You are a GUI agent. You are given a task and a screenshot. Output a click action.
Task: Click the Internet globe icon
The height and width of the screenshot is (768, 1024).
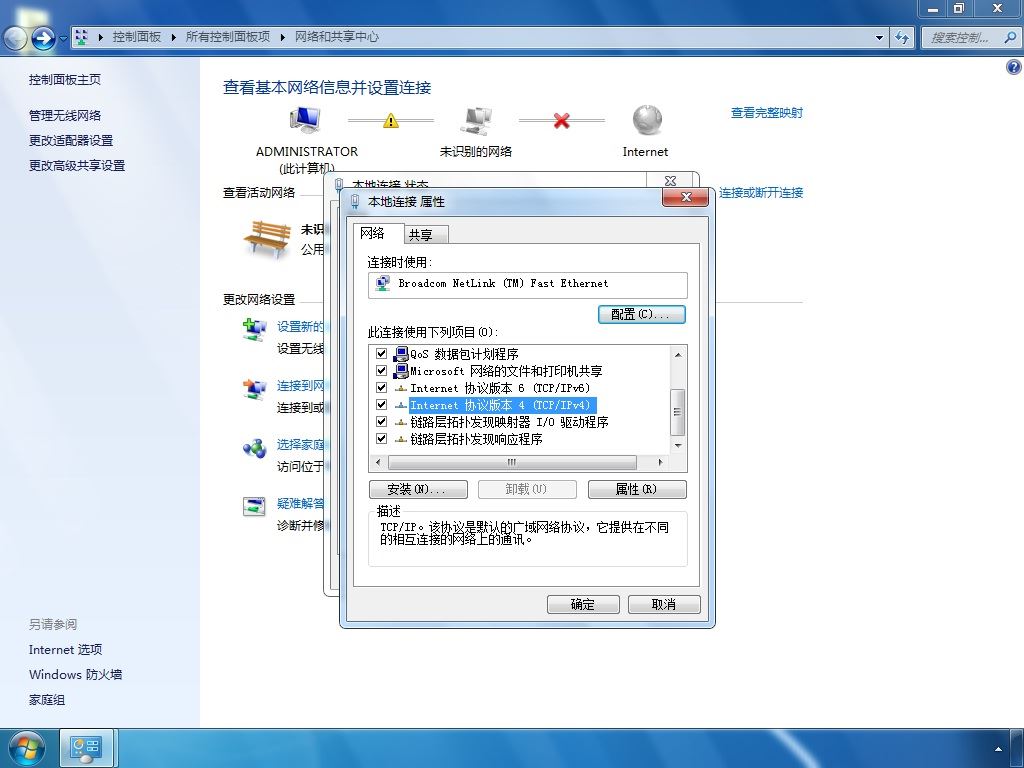coord(647,120)
